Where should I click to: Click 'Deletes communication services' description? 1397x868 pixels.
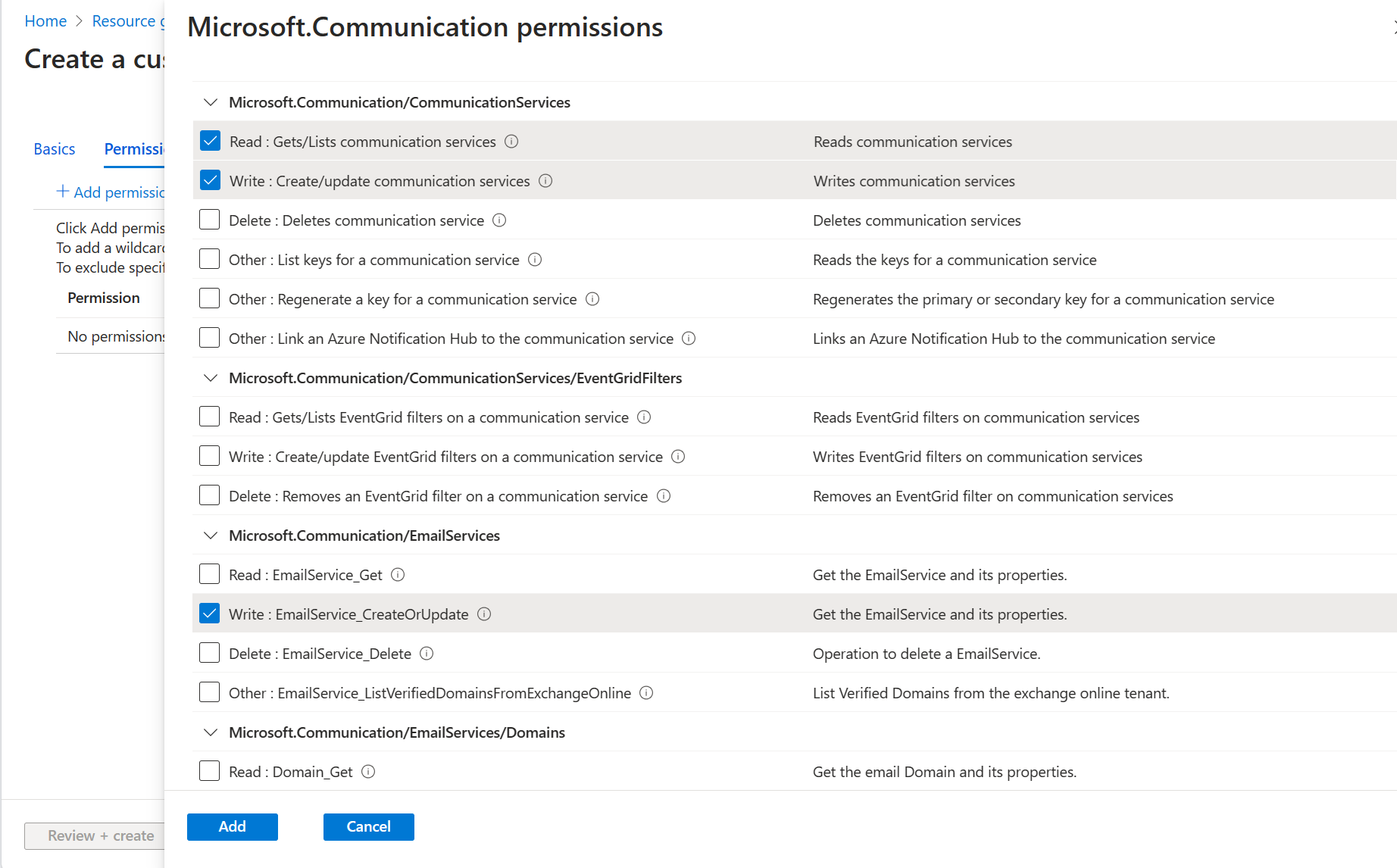pyautogui.click(x=917, y=220)
